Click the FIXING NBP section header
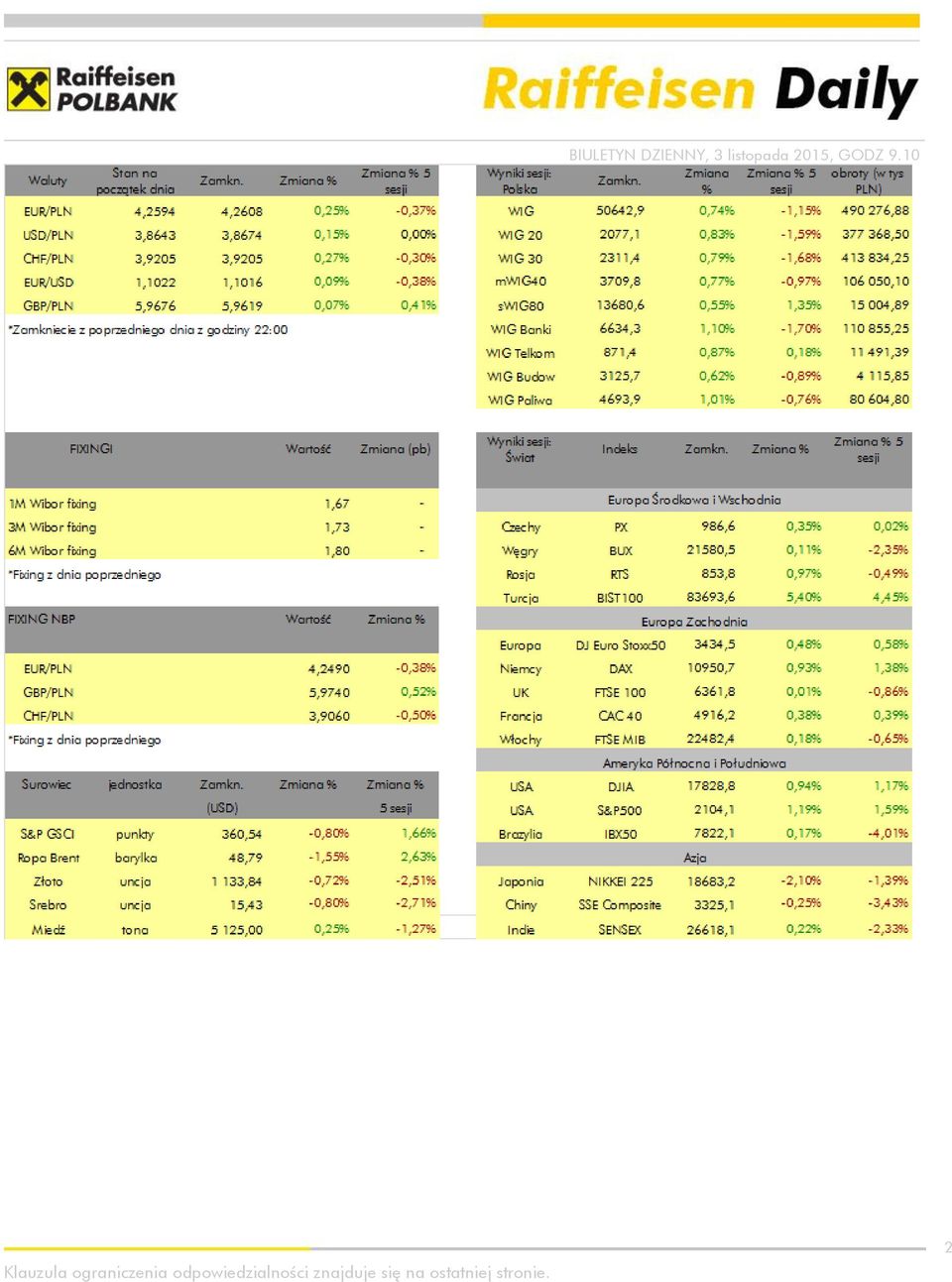This screenshot has width=952, height=1282. click(42, 619)
